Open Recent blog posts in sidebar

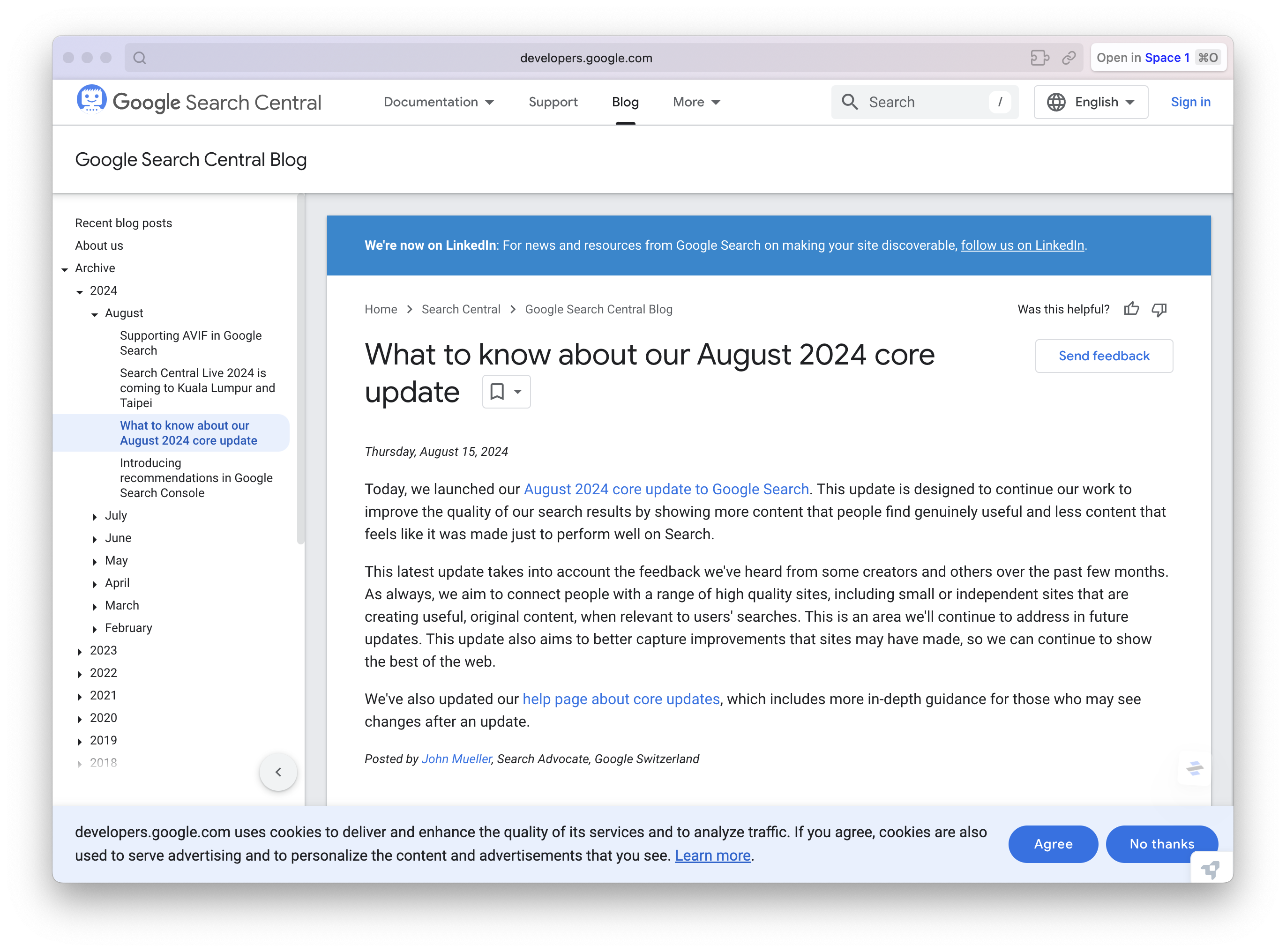click(x=123, y=223)
